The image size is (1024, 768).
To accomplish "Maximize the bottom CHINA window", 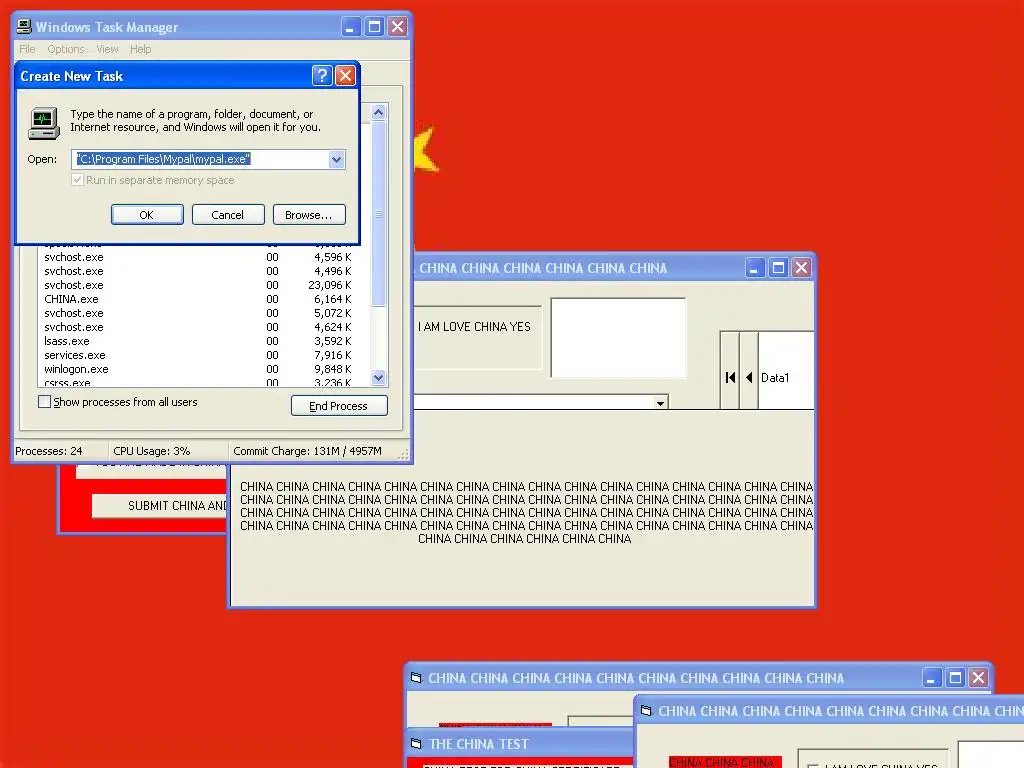I will coord(955,678).
